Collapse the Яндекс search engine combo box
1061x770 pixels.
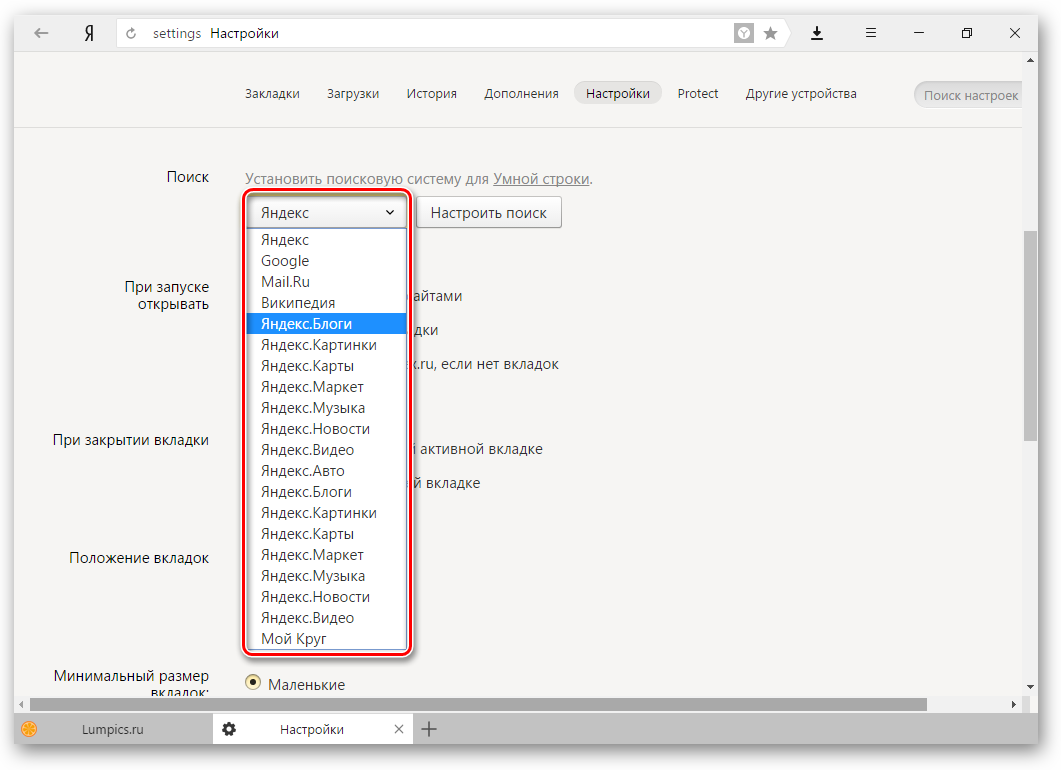327,213
